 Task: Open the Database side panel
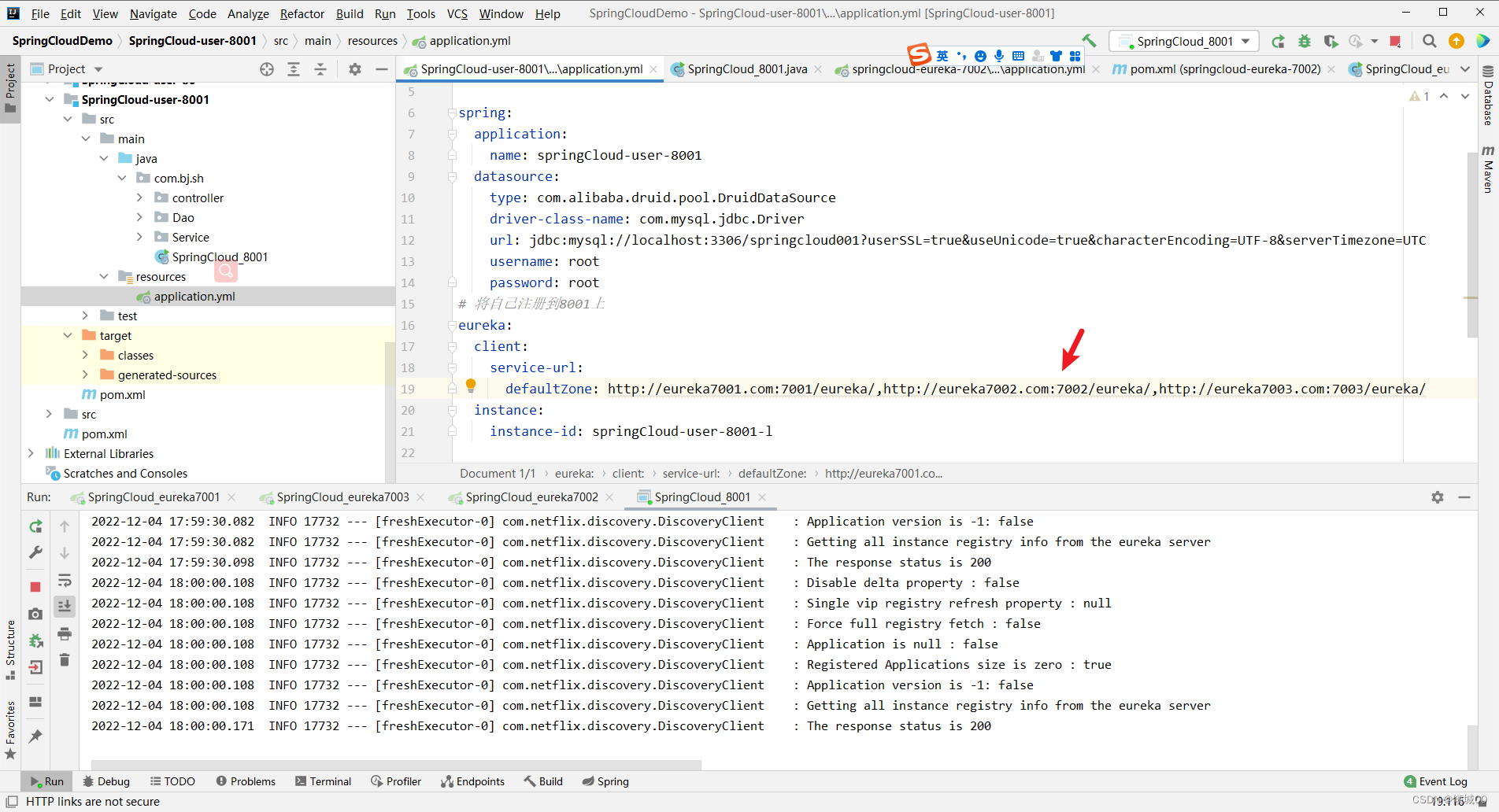[x=1488, y=96]
